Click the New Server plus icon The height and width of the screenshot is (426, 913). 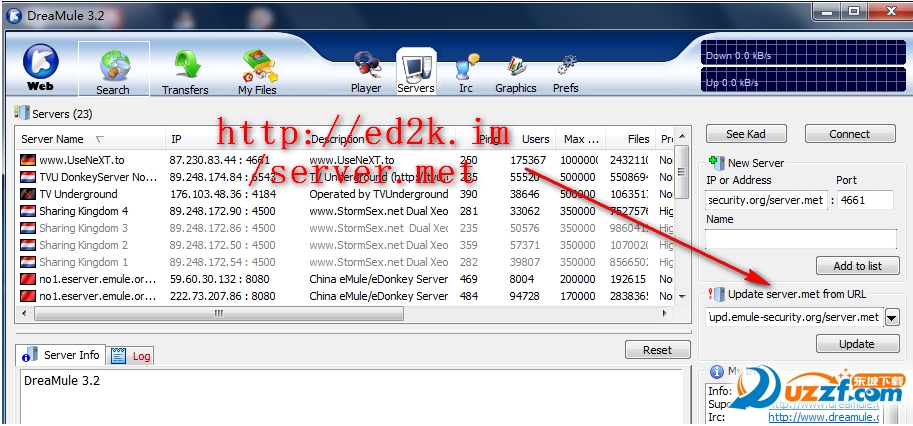point(717,163)
